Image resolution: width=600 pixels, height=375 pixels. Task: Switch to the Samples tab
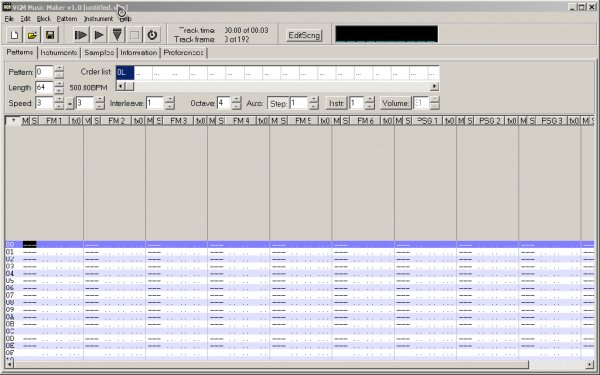tap(99, 53)
